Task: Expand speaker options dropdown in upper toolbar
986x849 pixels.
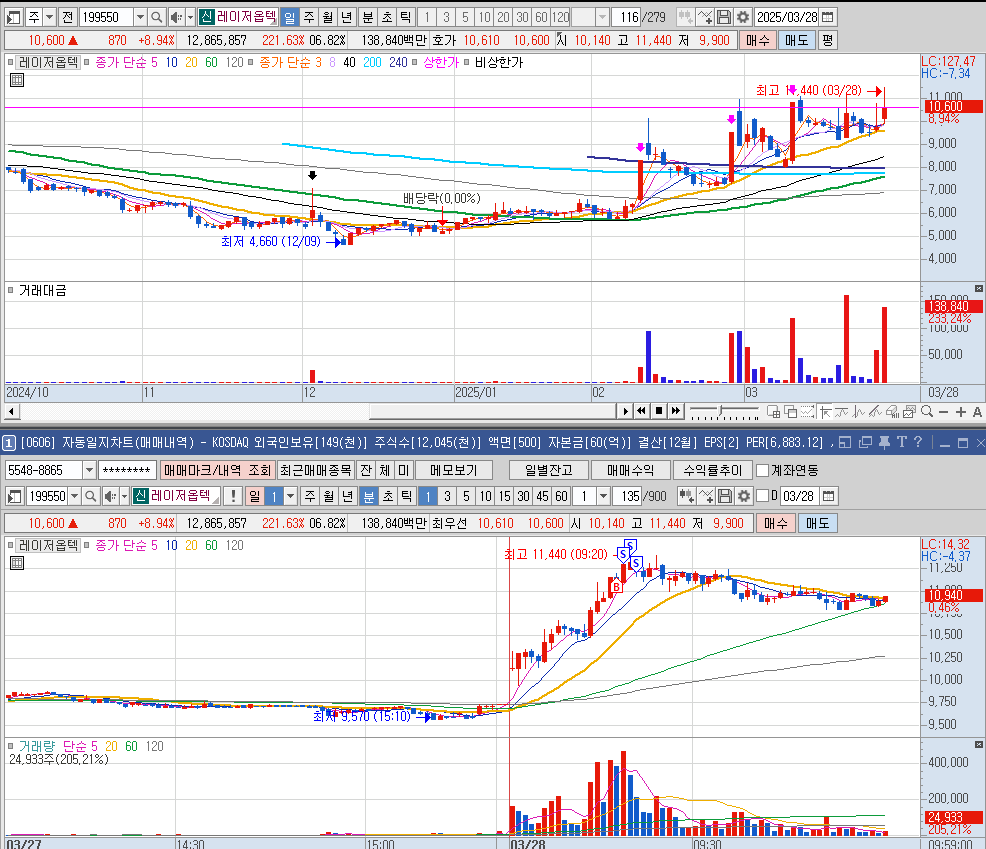Action: 190,17
